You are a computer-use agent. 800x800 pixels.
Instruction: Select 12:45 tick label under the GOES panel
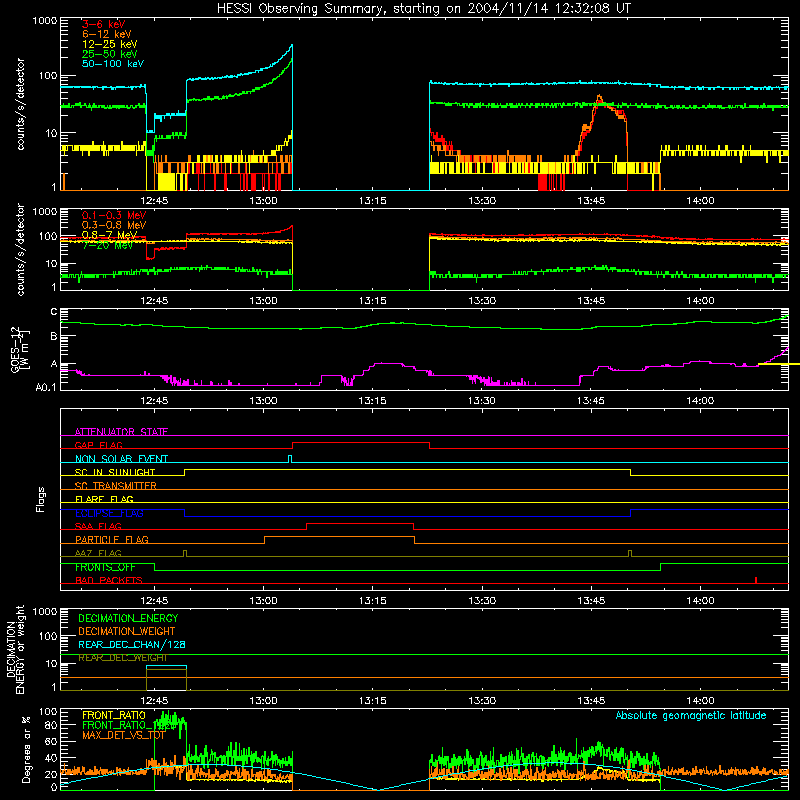coord(154,401)
